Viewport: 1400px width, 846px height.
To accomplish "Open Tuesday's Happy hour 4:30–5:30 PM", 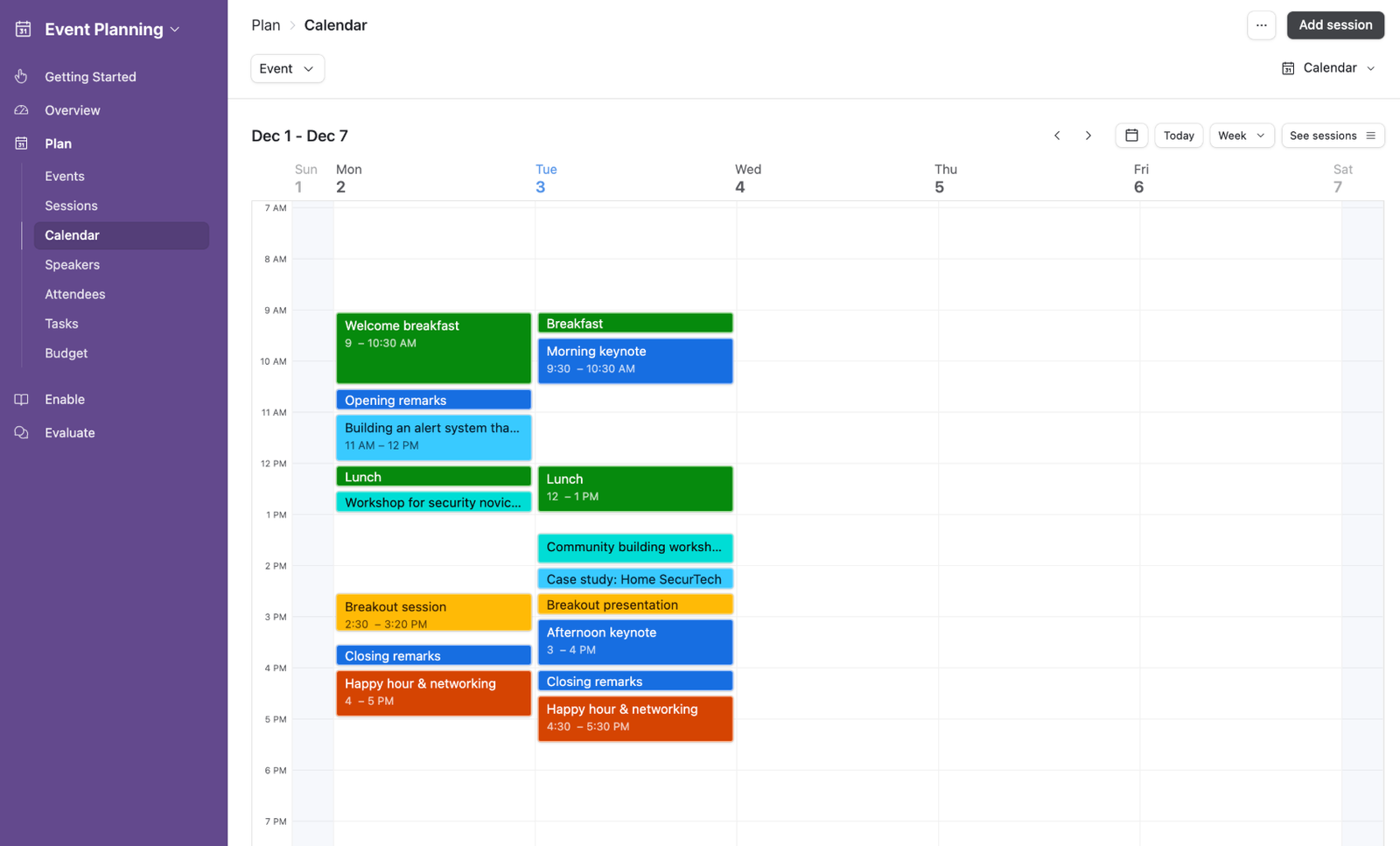I will click(x=635, y=718).
